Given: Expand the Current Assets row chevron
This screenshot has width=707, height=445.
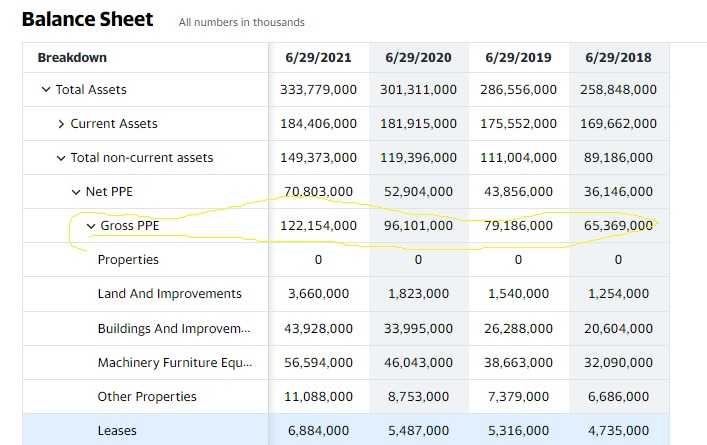Looking at the screenshot, I should coord(61,124).
